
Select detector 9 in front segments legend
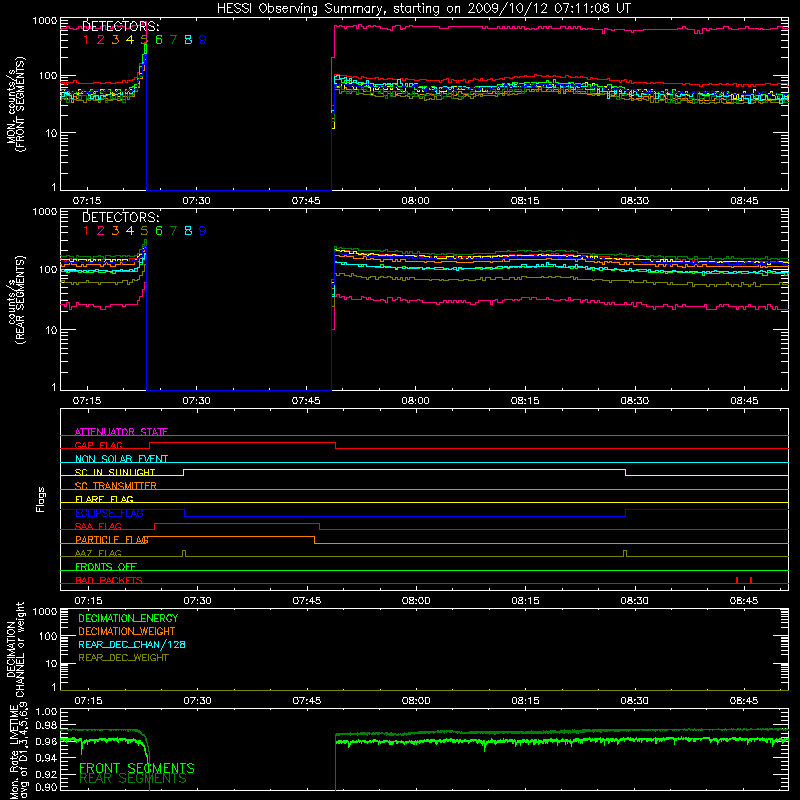203,40
